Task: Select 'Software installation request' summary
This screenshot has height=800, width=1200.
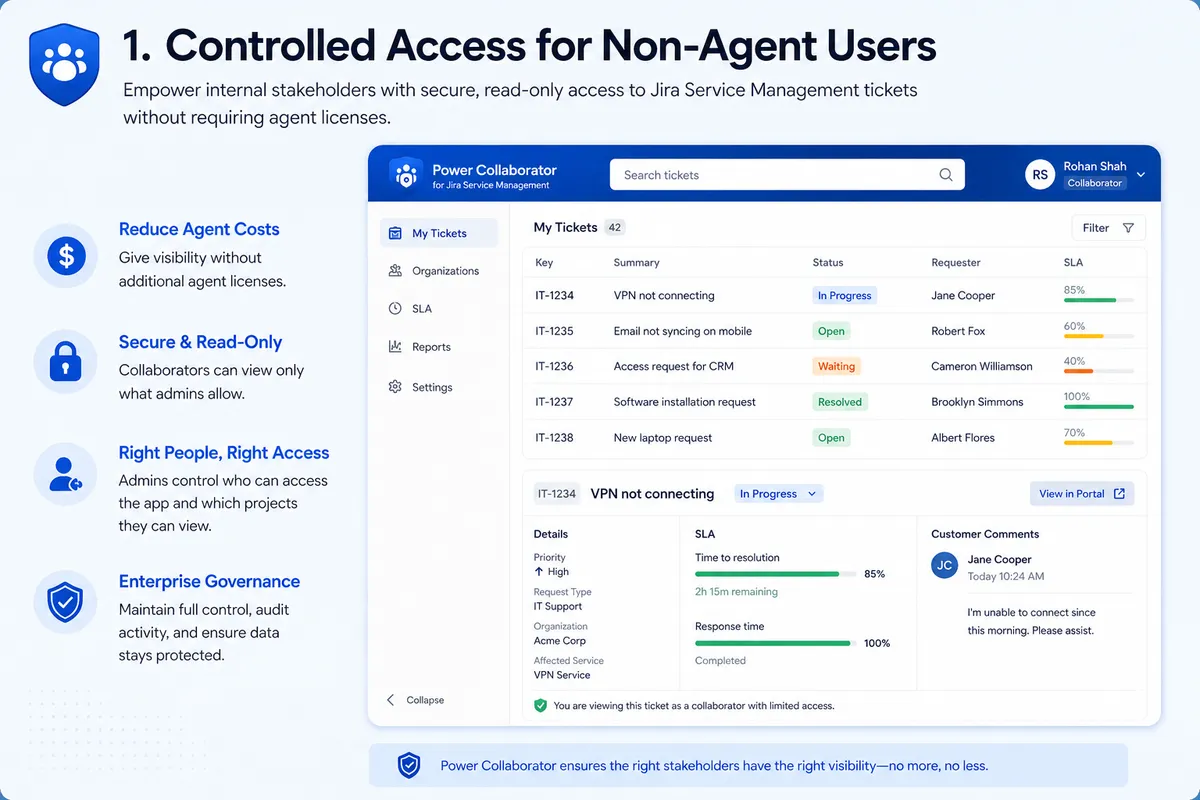Action: (685, 402)
